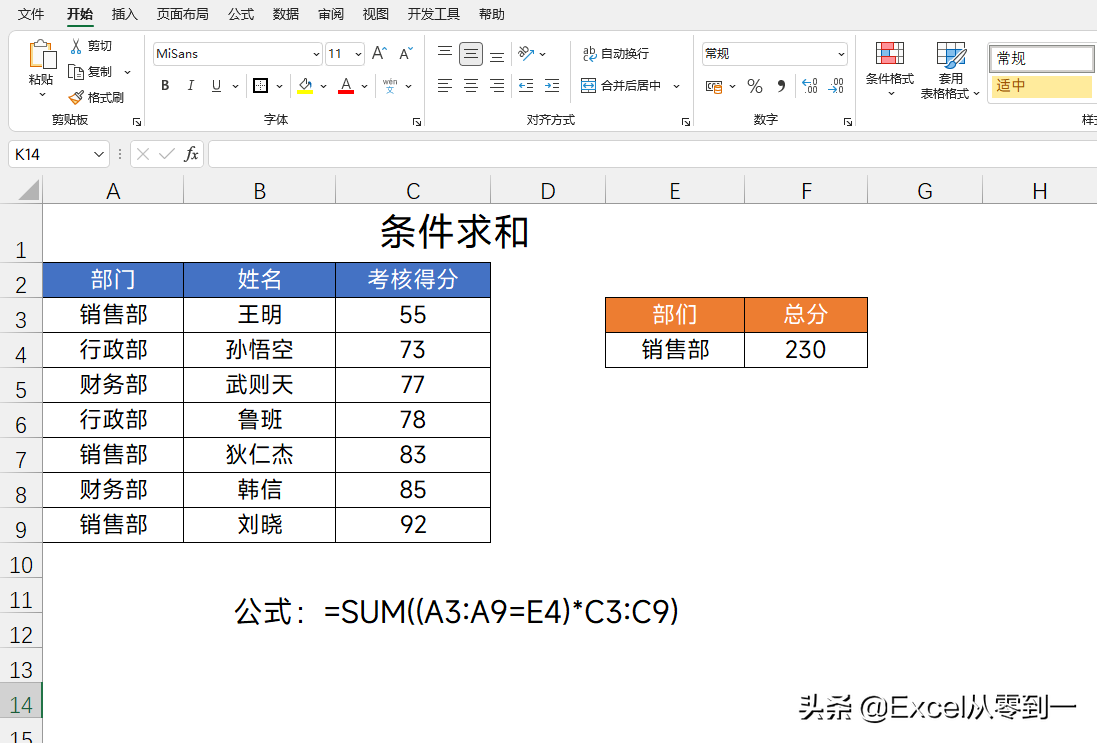Click Merge and Center (合并后居中) button
The width and height of the screenshot is (1097, 743).
(621, 85)
